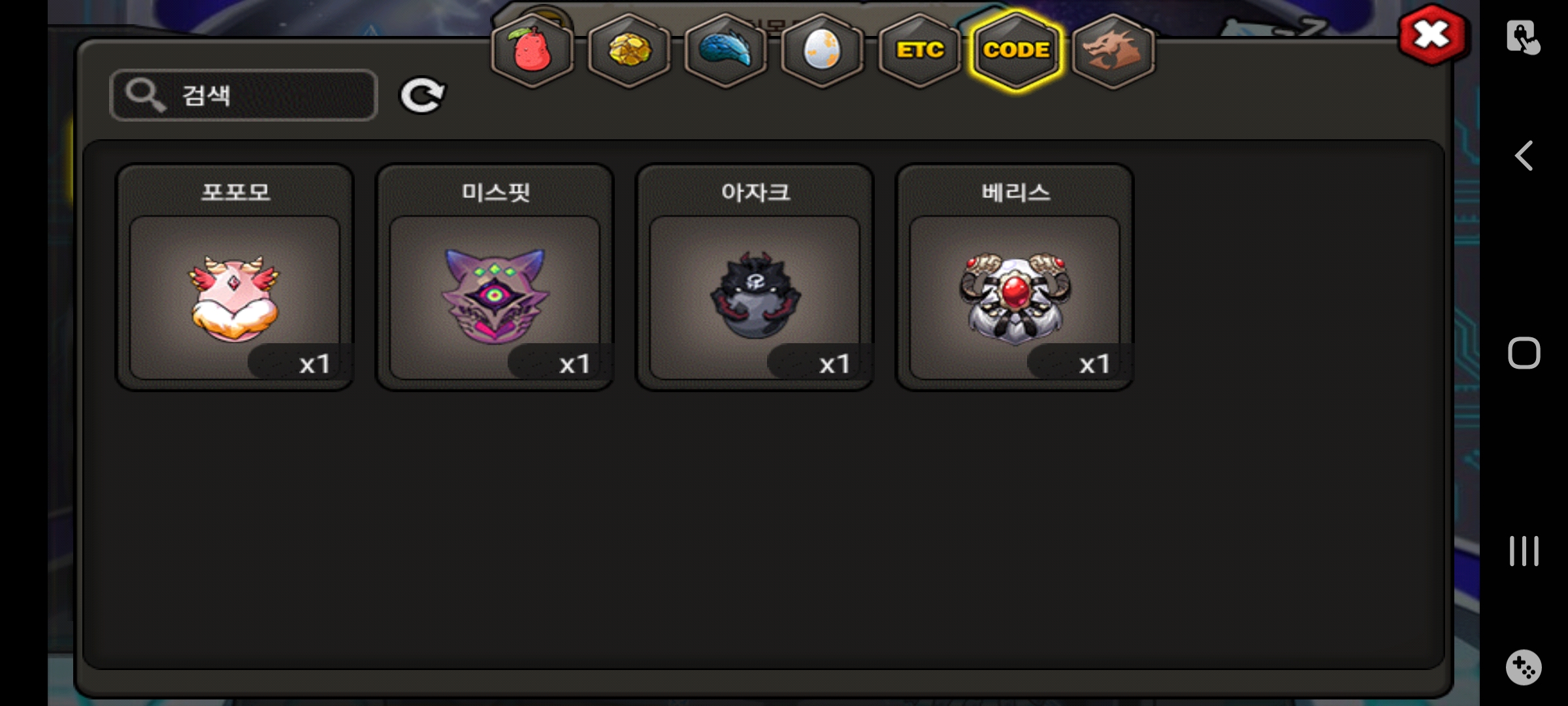Select the red fruit food category tab
Image resolution: width=1568 pixels, height=706 pixels.
pyautogui.click(x=532, y=51)
